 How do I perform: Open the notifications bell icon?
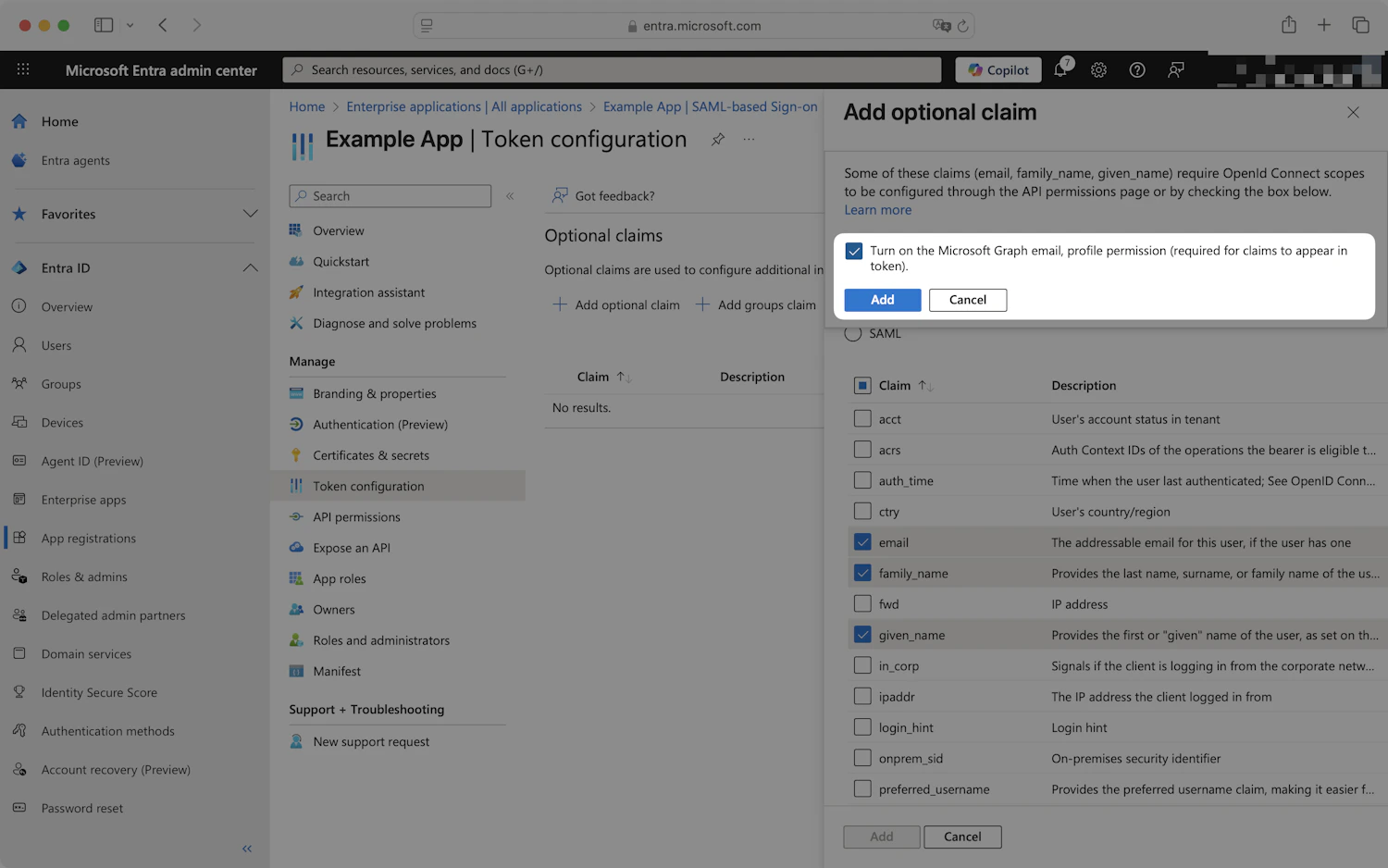pos(1060,69)
